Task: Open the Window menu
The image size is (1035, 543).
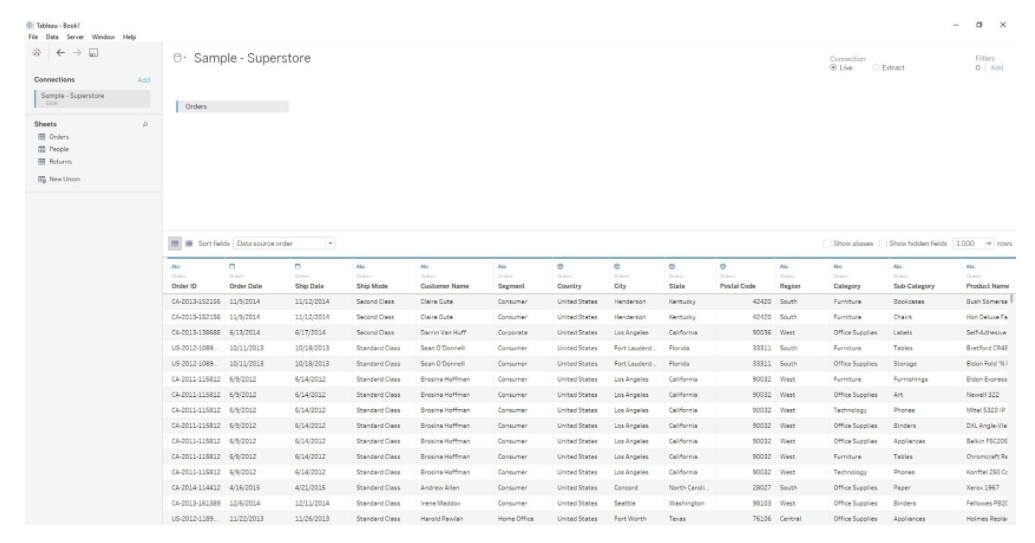Action: [103, 37]
